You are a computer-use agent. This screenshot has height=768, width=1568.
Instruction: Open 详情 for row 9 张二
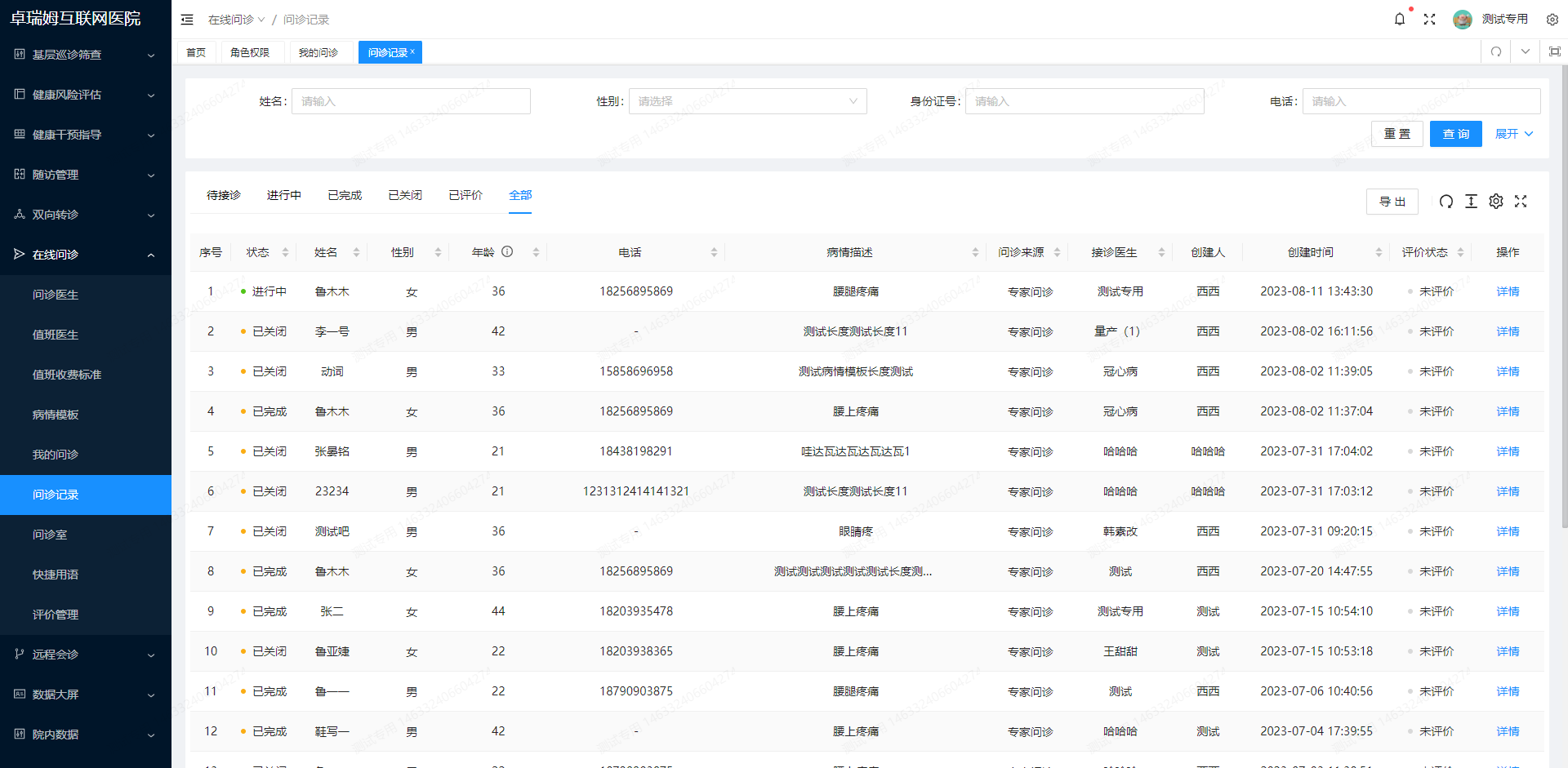[1508, 611]
